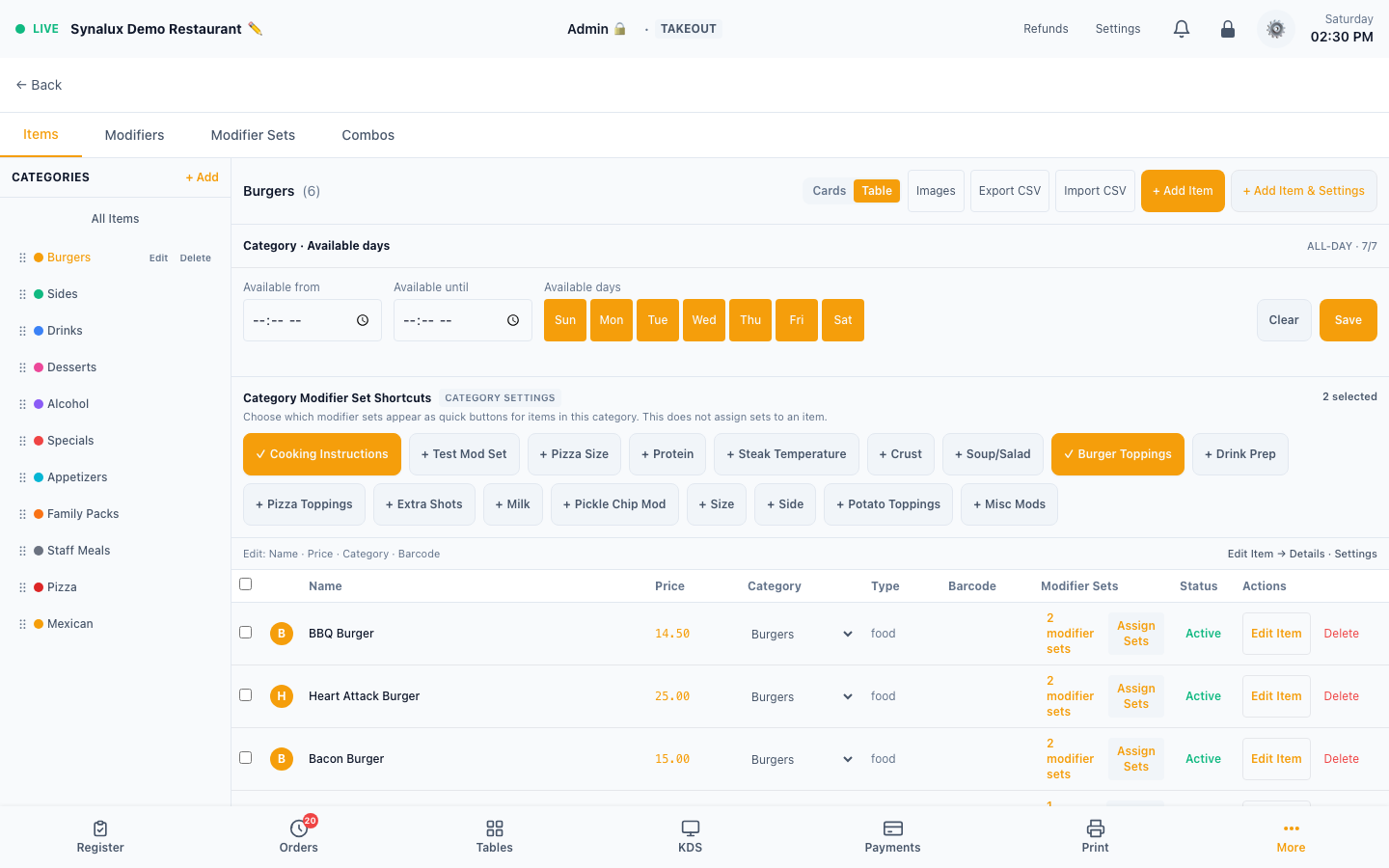The height and width of the screenshot is (868, 1389).
Task: Check the BBQ Burger row checkbox
Action: [x=246, y=633]
